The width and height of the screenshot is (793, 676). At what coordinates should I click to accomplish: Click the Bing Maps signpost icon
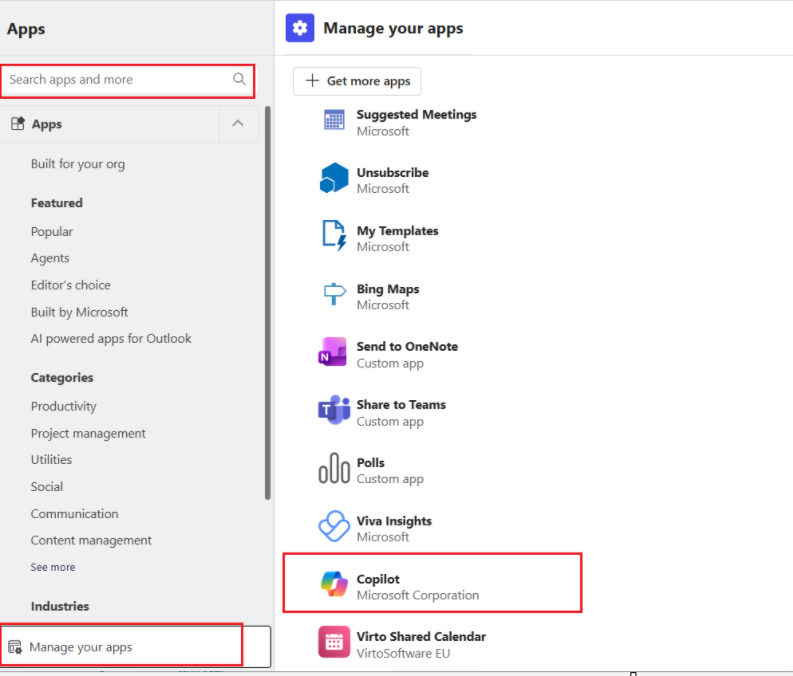334,294
